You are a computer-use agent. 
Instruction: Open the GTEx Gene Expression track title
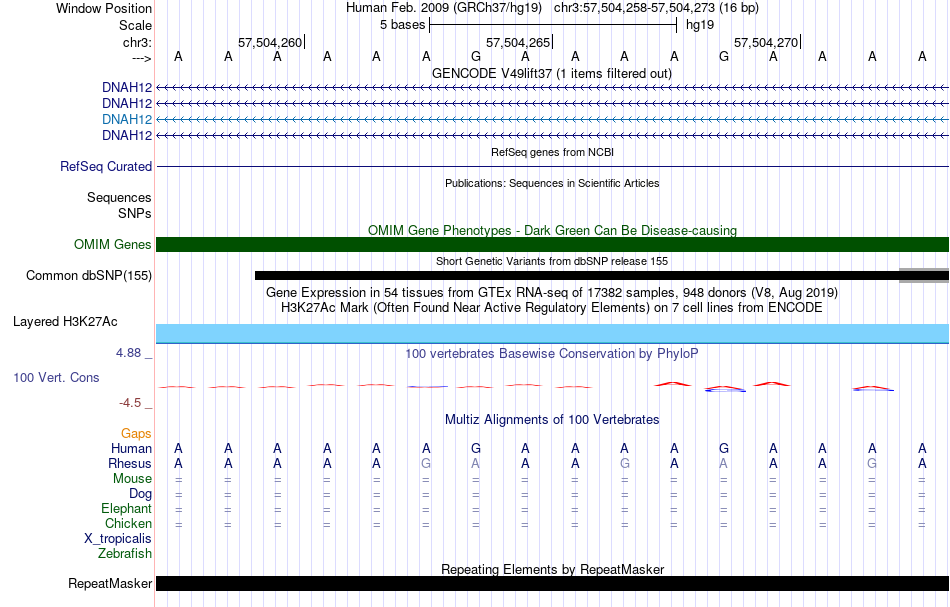tap(552, 293)
